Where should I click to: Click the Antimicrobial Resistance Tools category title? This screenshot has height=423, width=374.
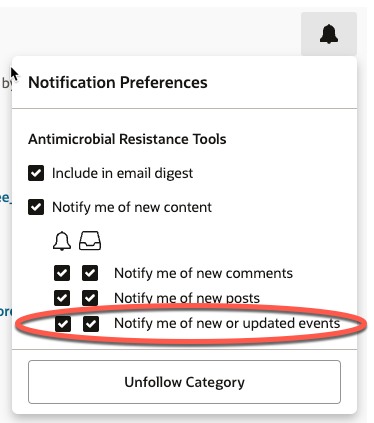127,139
